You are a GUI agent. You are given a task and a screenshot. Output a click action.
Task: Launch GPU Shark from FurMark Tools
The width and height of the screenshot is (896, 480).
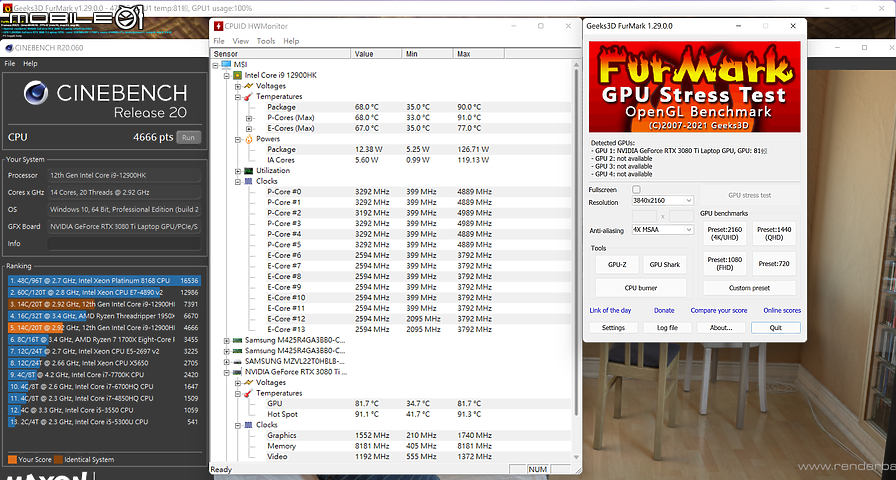(665, 265)
